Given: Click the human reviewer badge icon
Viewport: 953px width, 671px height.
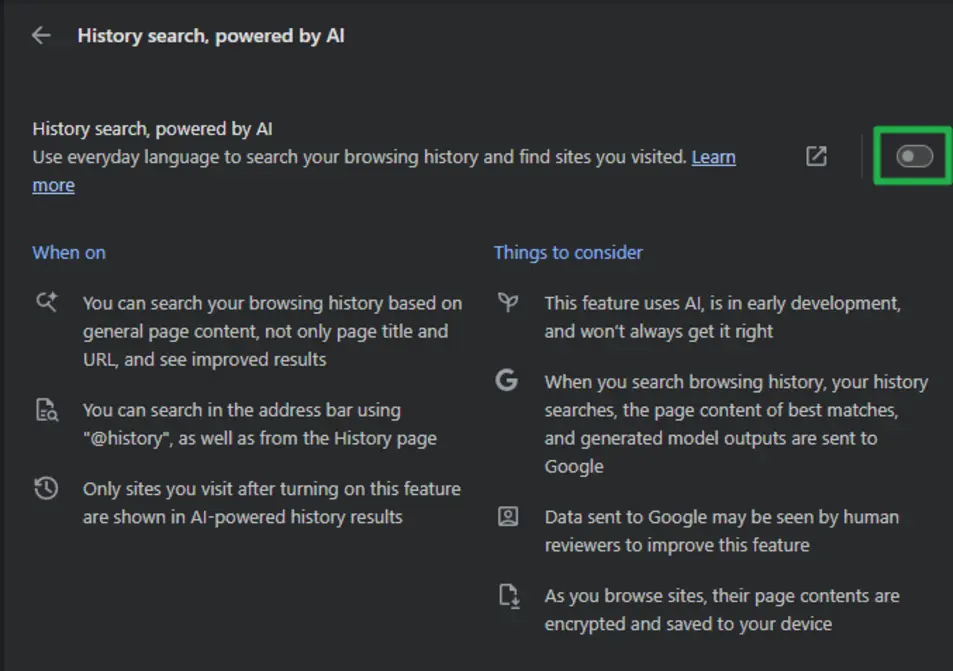Looking at the screenshot, I should (x=509, y=517).
